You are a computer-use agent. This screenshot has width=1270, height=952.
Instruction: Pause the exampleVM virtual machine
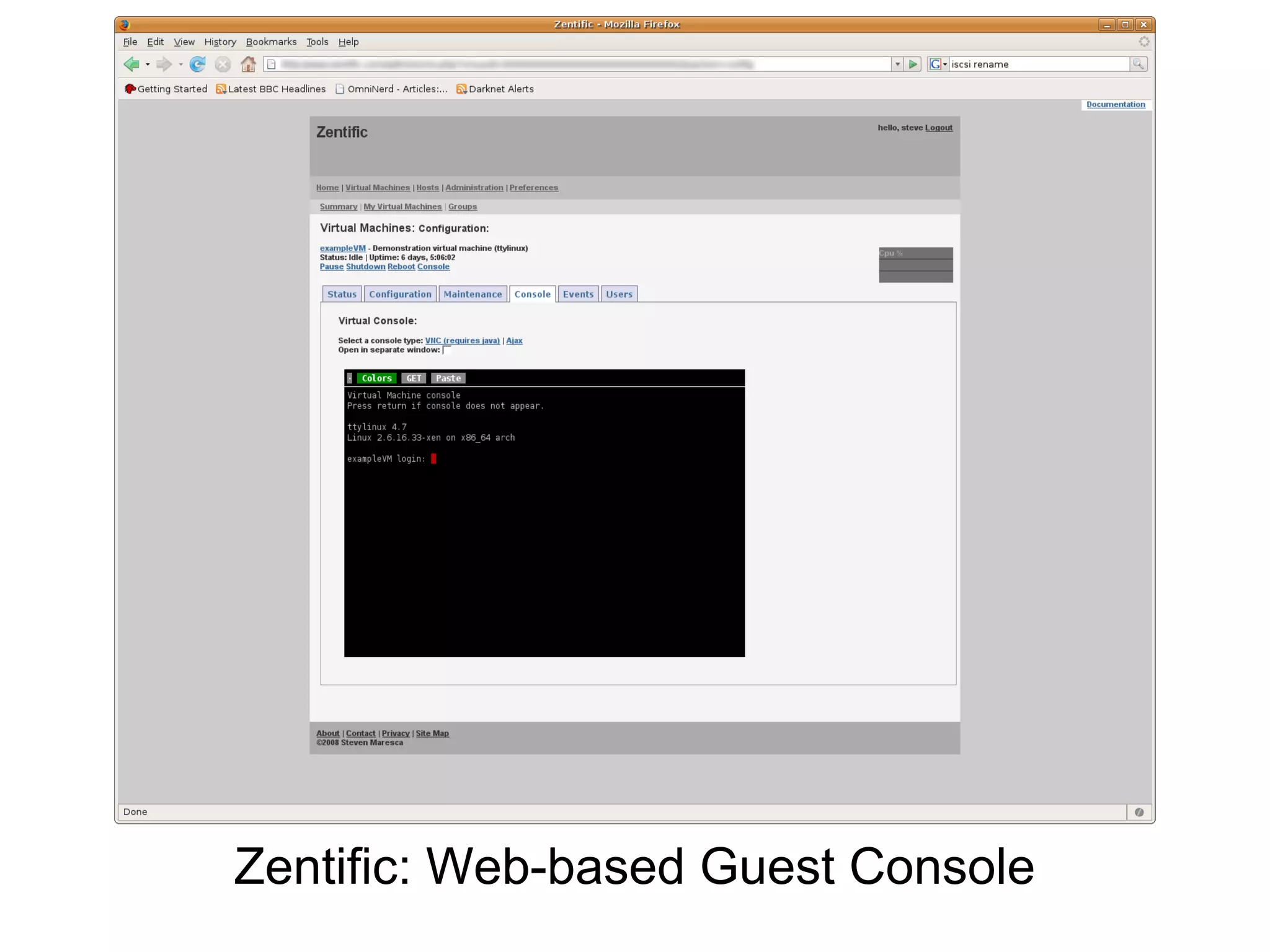tap(332, 267)
